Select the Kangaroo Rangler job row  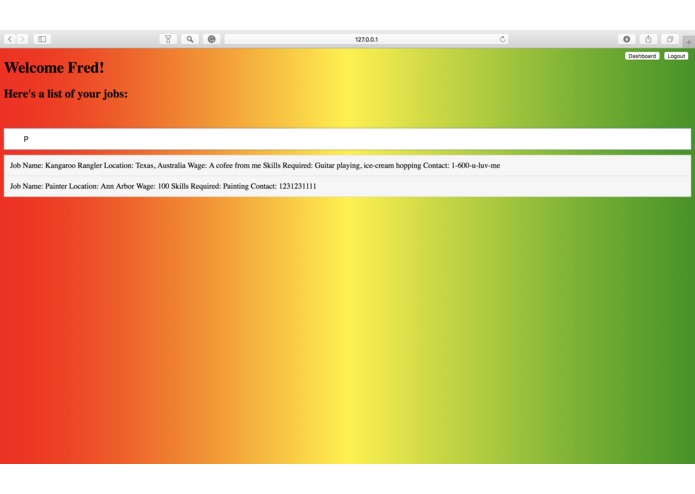348,165
